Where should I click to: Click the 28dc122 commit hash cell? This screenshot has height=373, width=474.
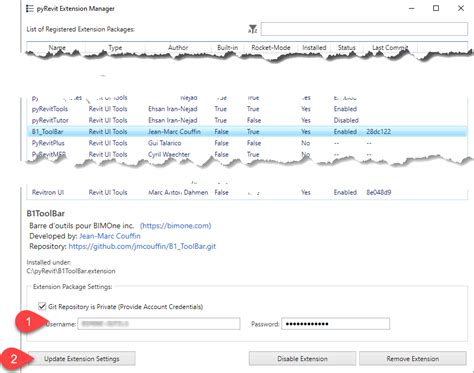(379, 132)
